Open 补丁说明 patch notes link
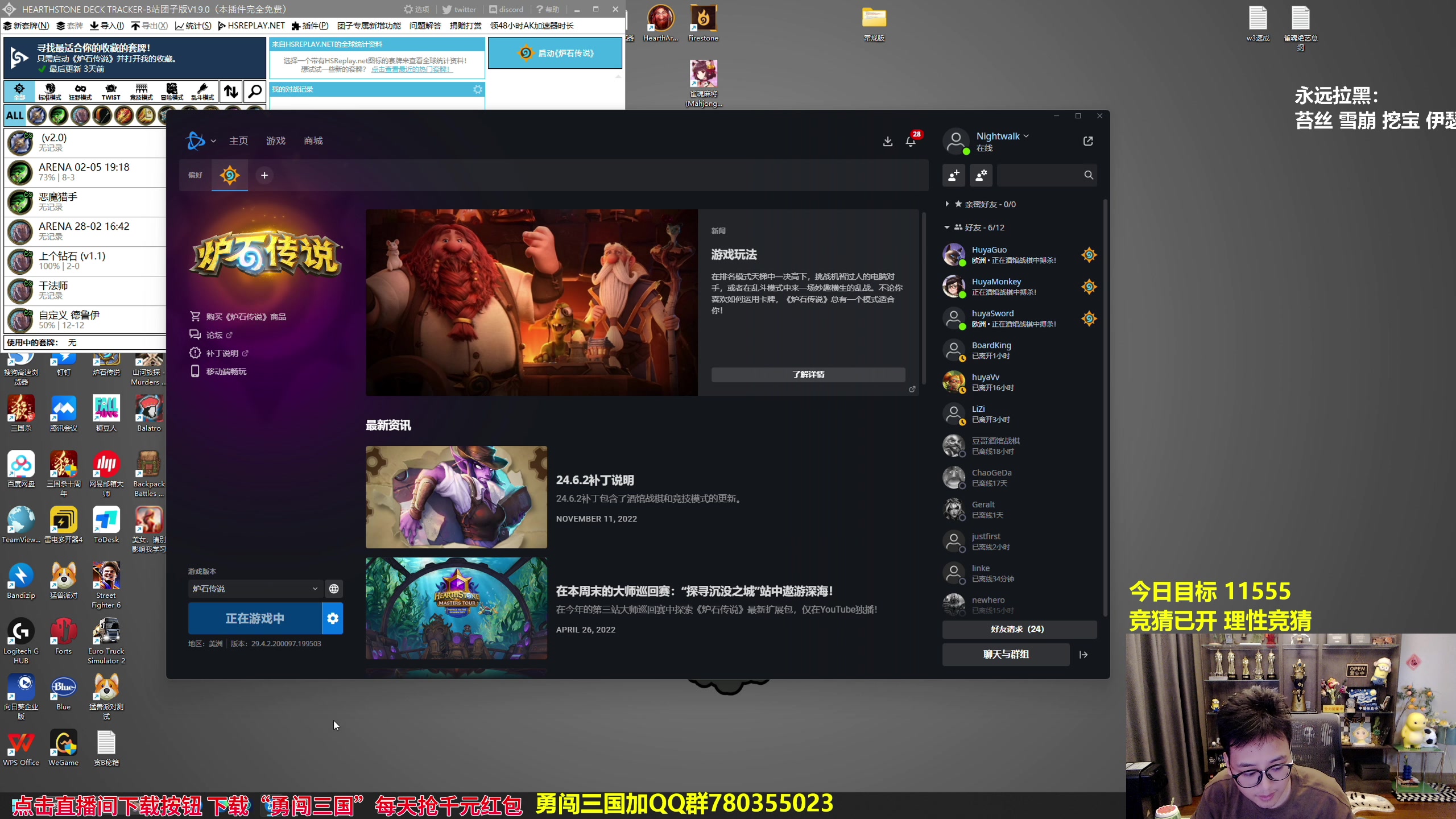The width and height of the screenshot is (1456, 819). point(219,353)
